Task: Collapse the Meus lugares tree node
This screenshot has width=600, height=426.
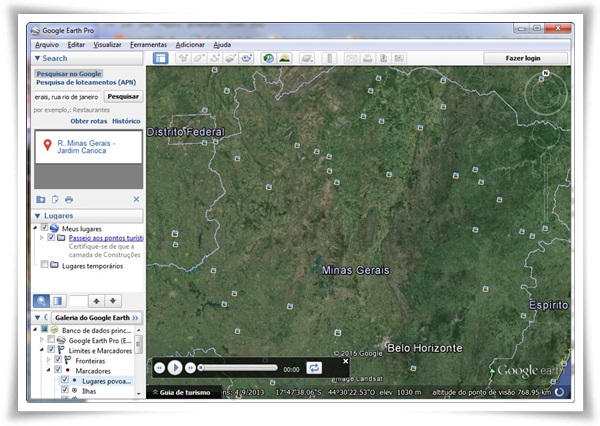Action: (x=36, y=228)
